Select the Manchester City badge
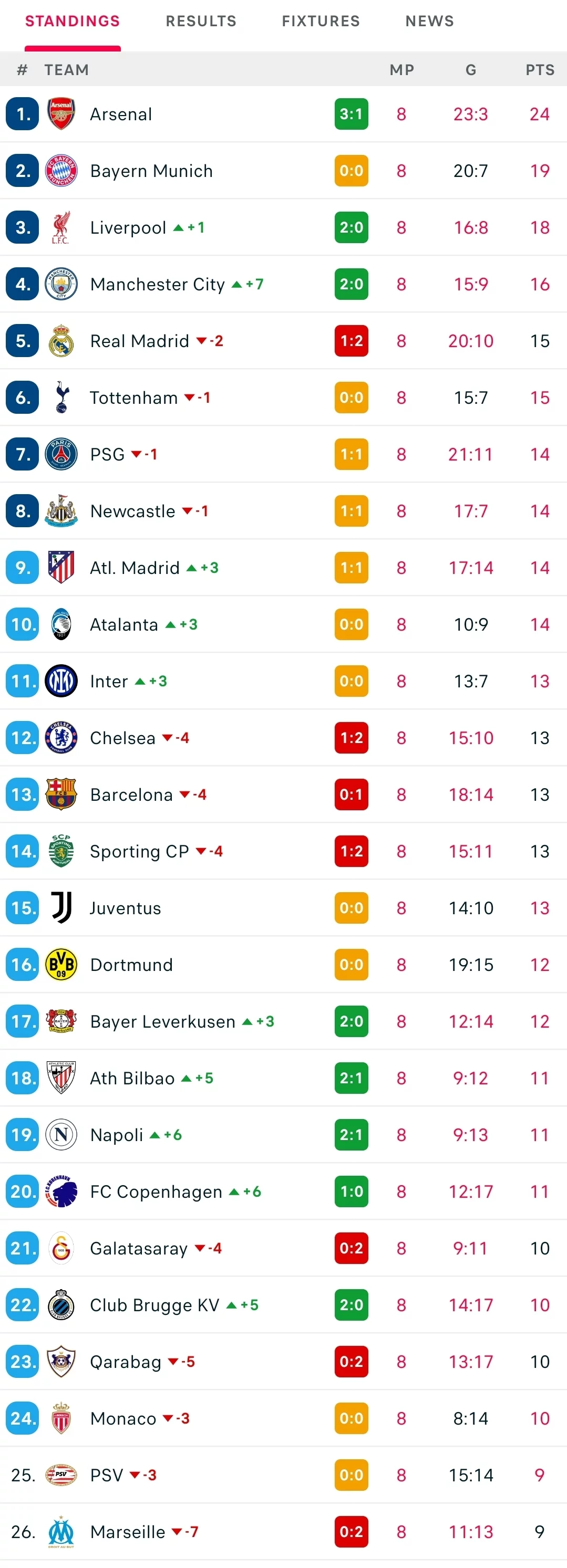The width and height of the screenshot is (567, 1568). pyautogui.click(x=61, y=284)
